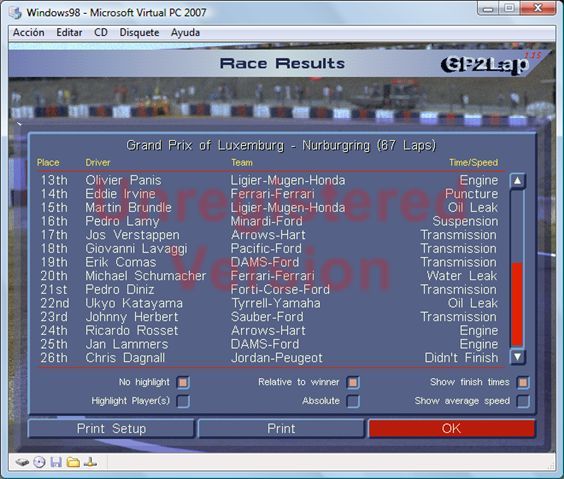This screenshot has width=564, height=479.
Task: Click the Didn't Finish result
Action: 461,358
